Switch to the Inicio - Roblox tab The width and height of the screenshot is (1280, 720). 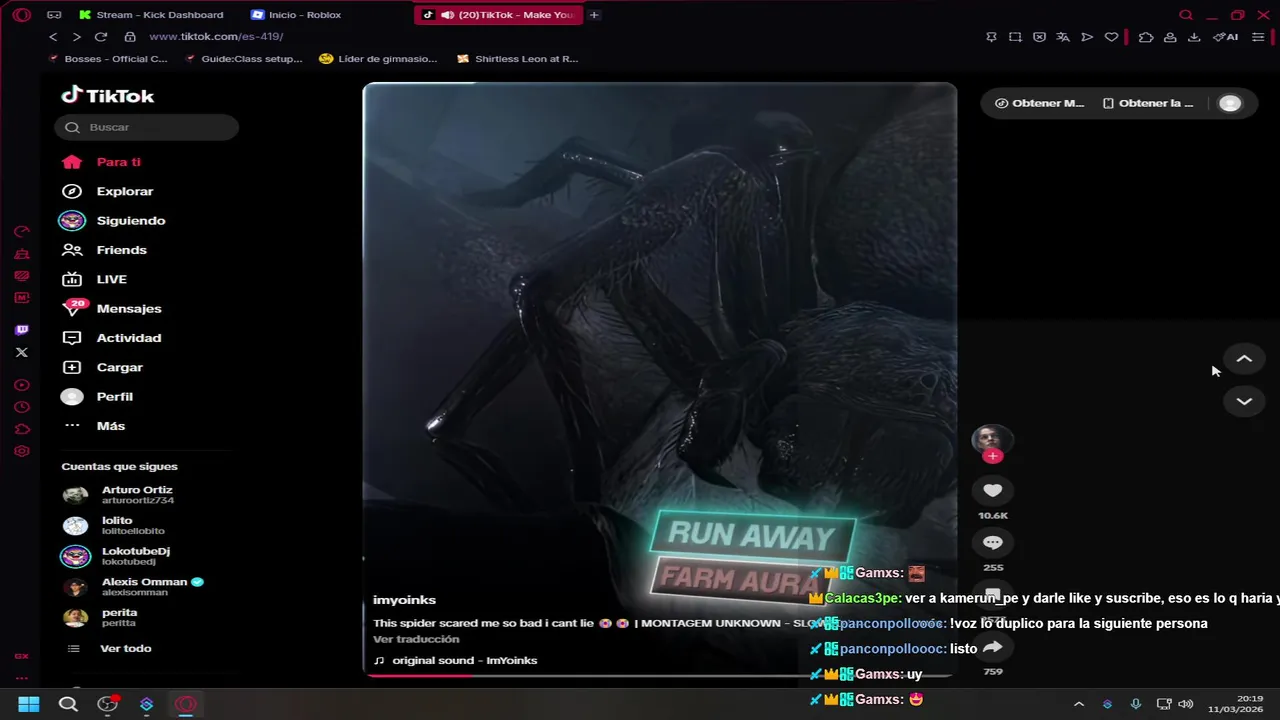click(296, 15)
